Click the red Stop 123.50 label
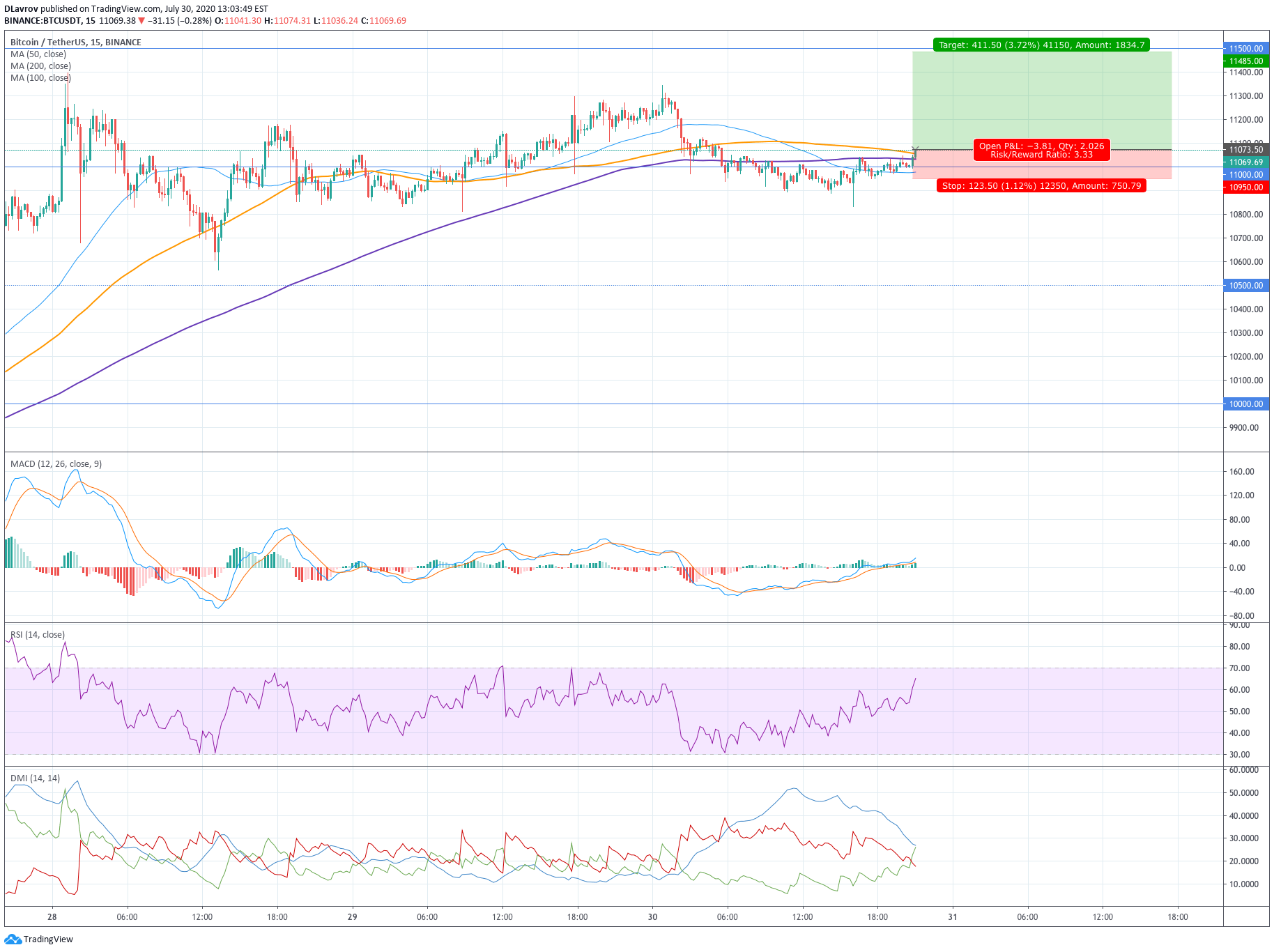The image size is (1274, 952). point(1041,186)
